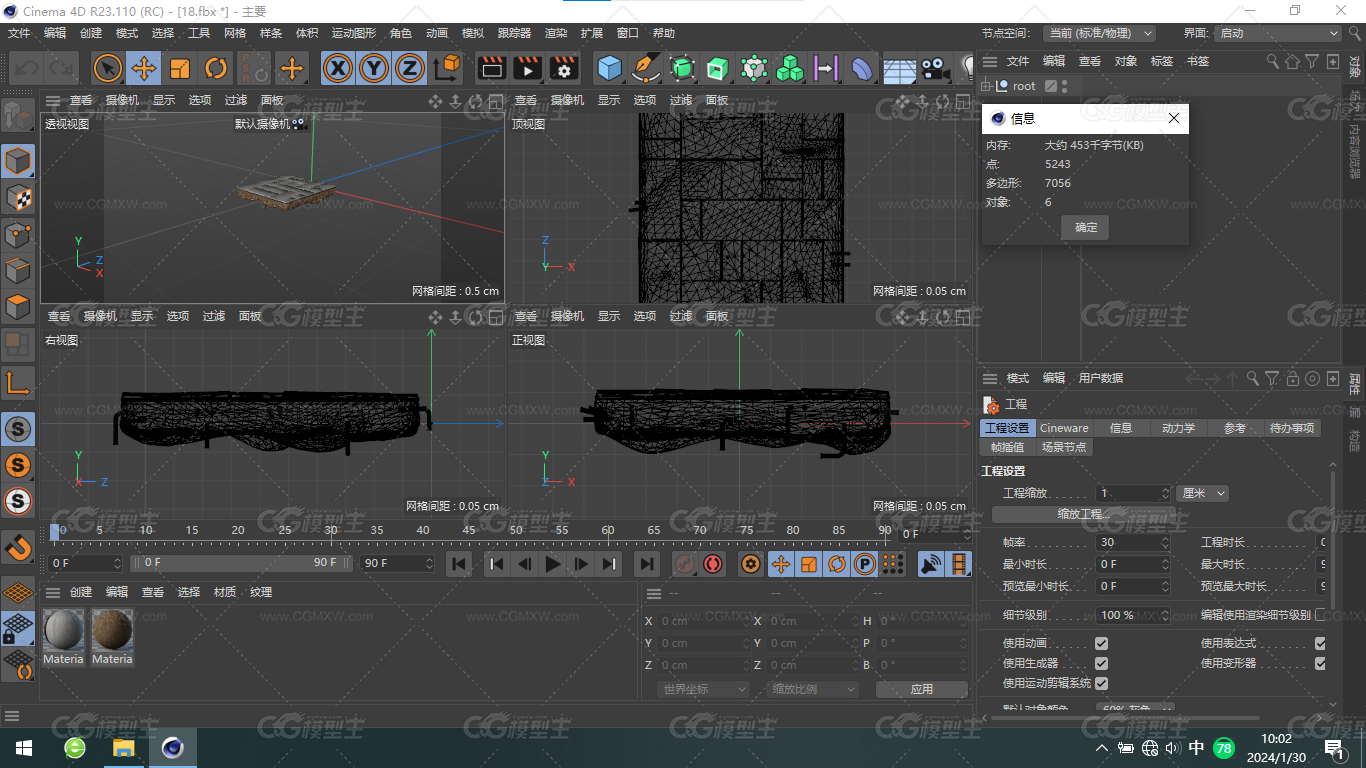Activate the Rotate tool in top toolbar
This screenshot has width=1366, height=768.
coord(216,68)
